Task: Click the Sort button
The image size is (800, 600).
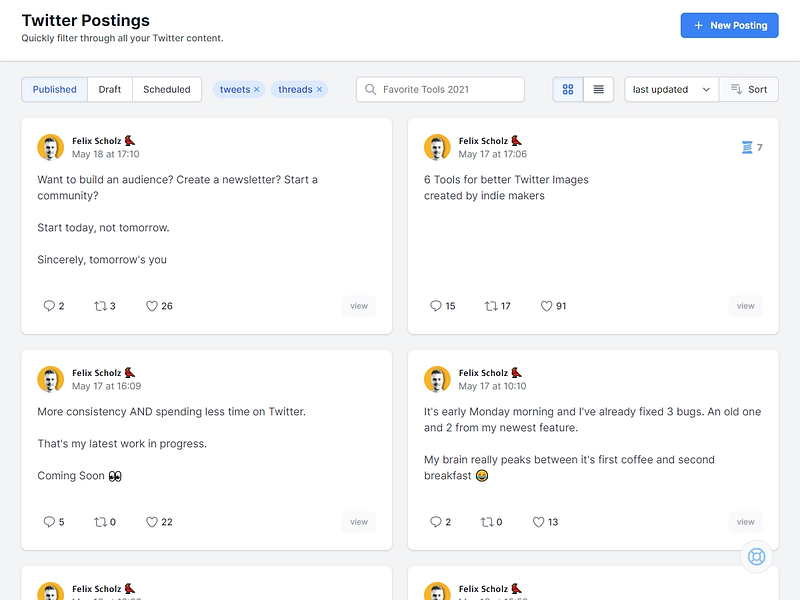Action: click(x=749, y=89)
